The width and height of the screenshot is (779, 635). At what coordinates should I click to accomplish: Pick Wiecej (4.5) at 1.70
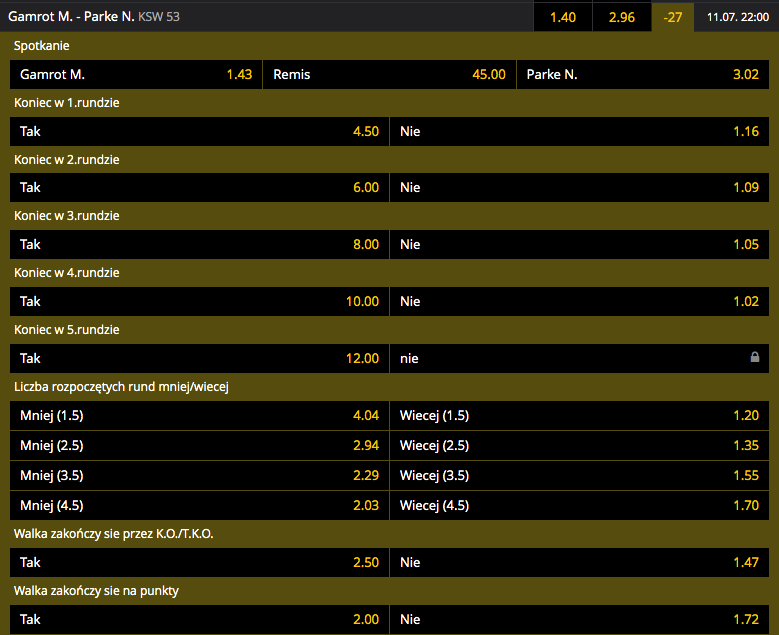tap(579, 505)
